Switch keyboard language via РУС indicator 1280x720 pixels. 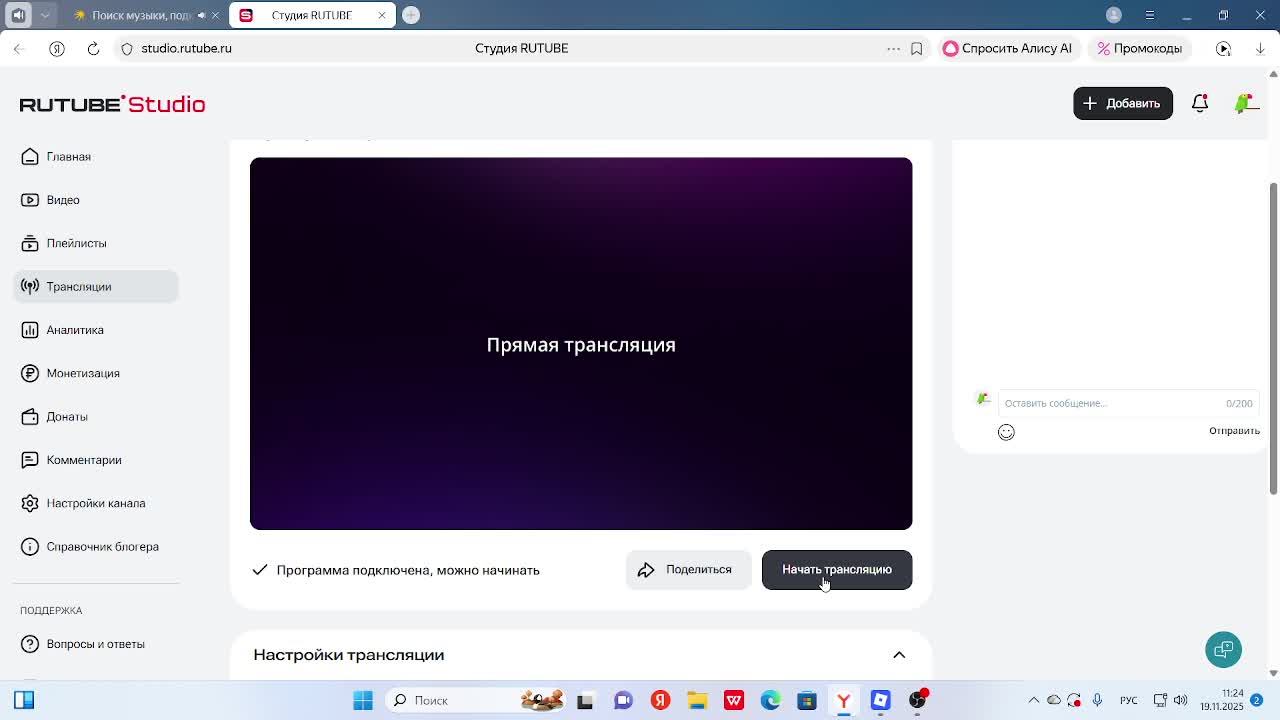coord(1129,700)
